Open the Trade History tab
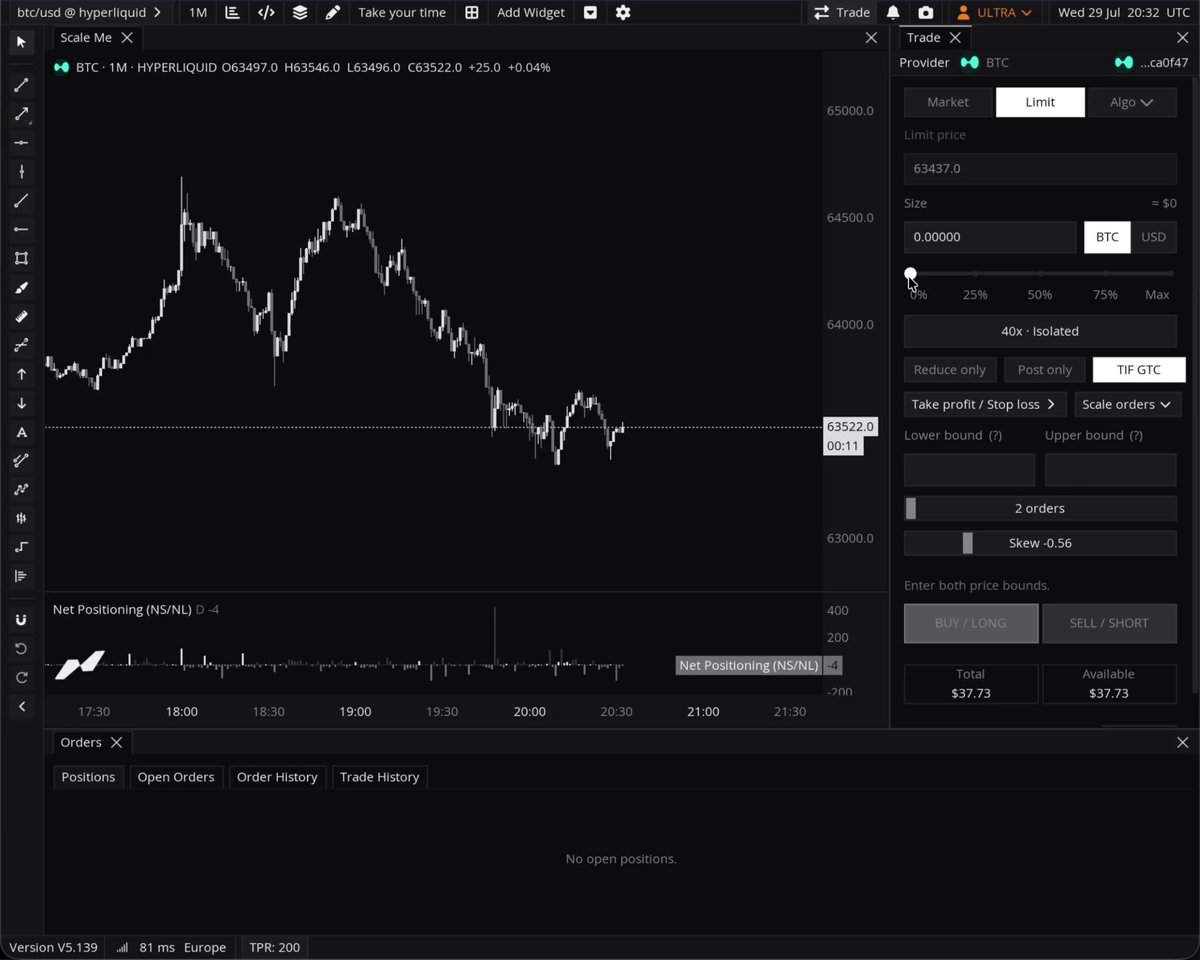Screen dimensions: 1200x960 click(380, 777)
